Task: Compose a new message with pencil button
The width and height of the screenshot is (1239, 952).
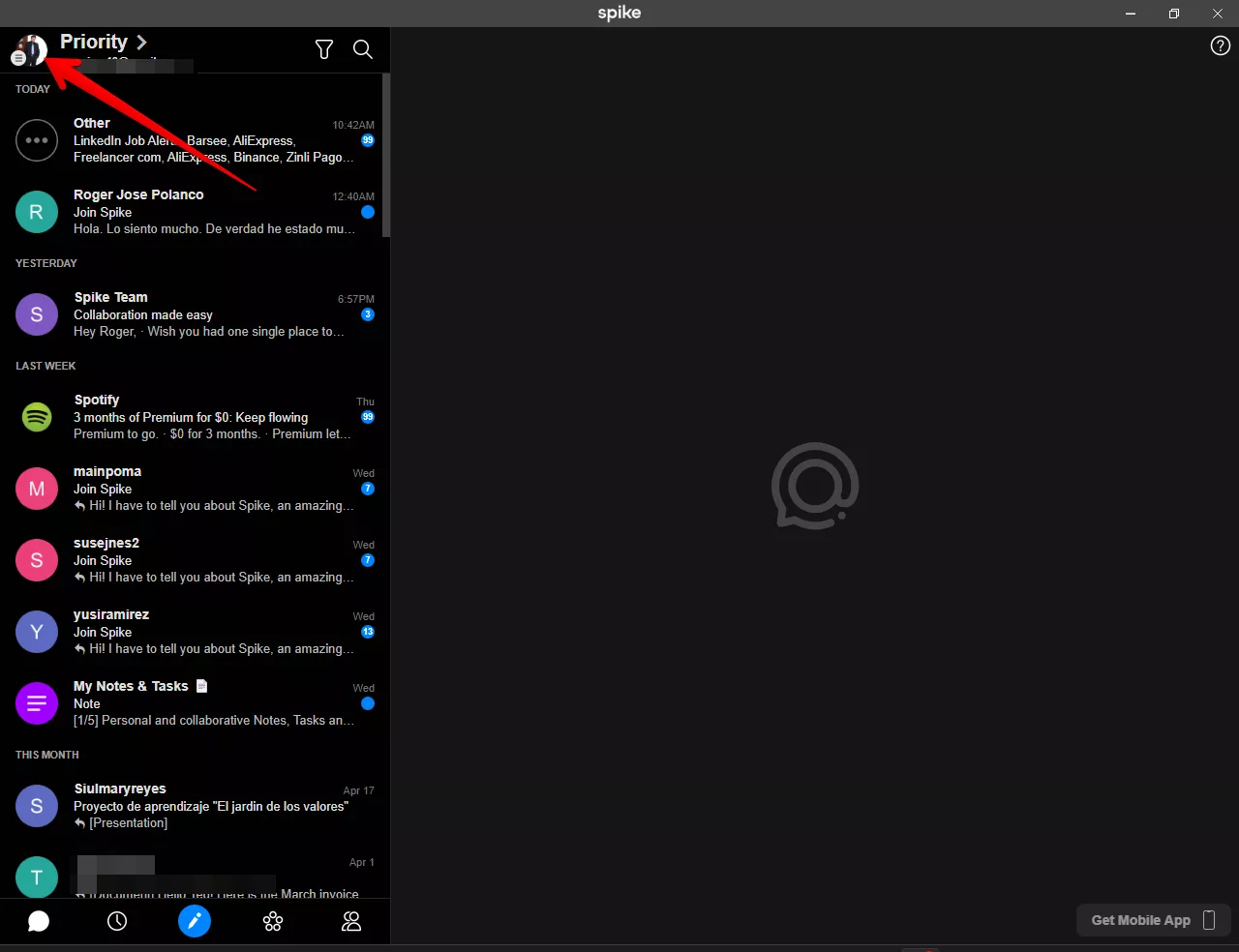Action: (195, 921)
